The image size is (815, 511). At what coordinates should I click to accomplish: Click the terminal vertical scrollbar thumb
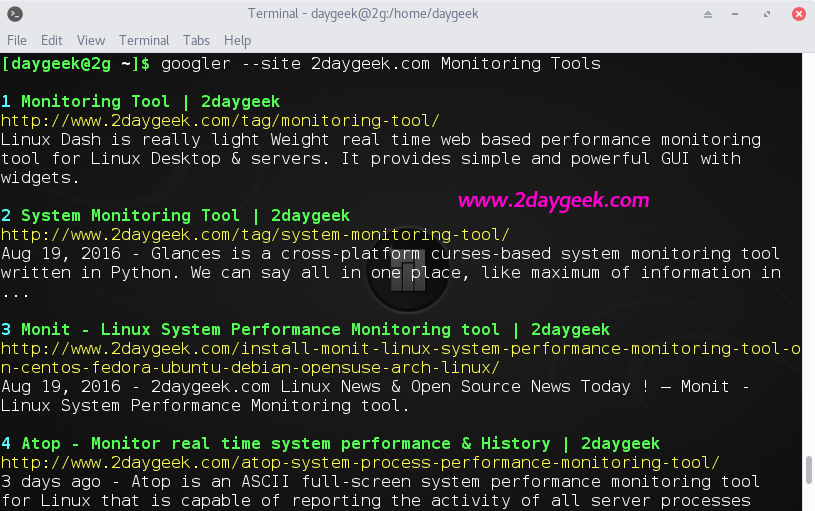click(x=809, y=470)
